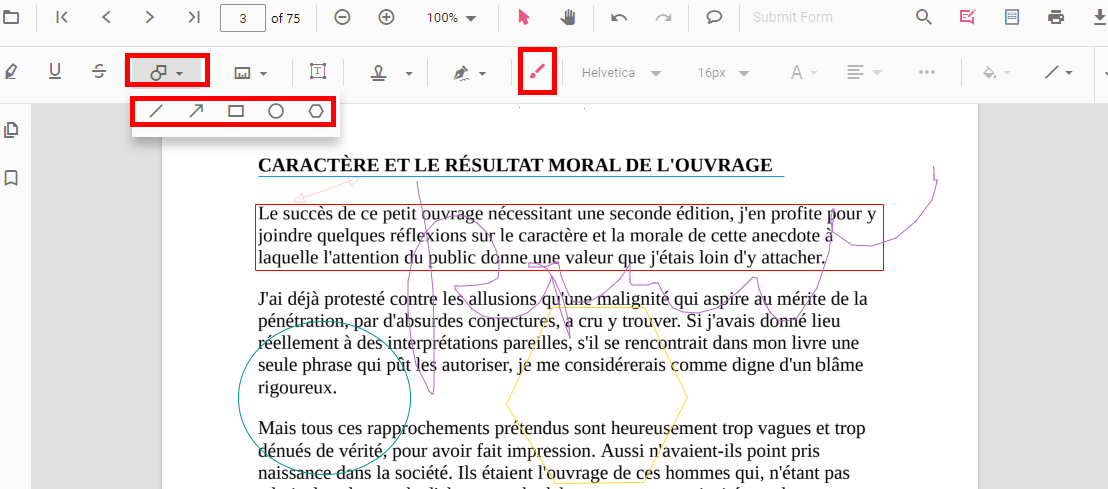Open the 100% zoom level dropdown
The width and height of the screenshot is (1108, 489).
(x=452, y=18)
